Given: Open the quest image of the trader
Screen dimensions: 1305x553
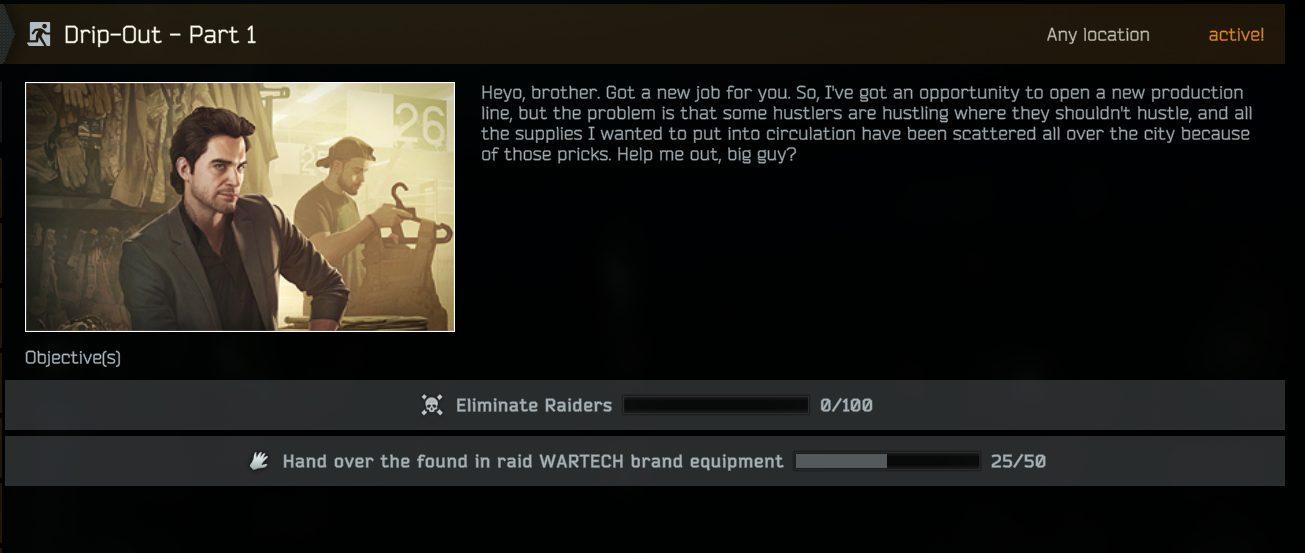Looking at the screenshot, I should tap(240, 207).
